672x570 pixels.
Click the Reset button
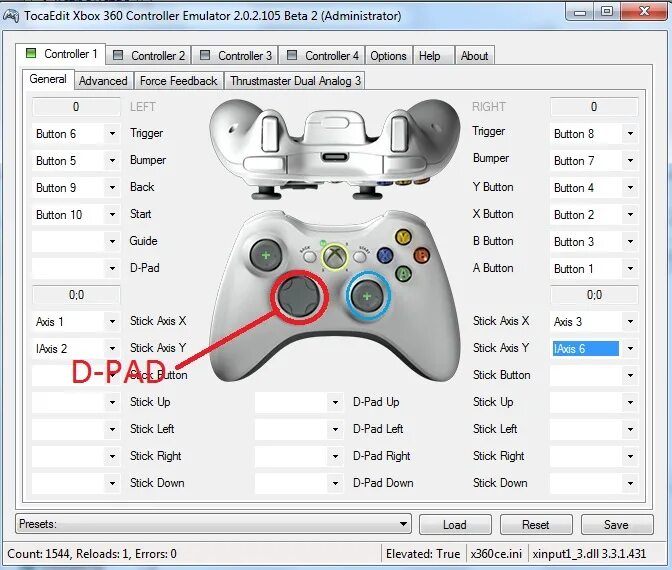click(536, 525)
